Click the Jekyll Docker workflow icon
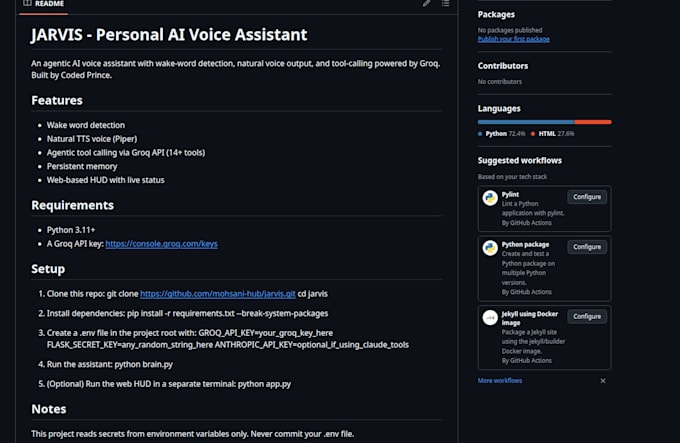680x443 pixels. (x=490, y=317)
